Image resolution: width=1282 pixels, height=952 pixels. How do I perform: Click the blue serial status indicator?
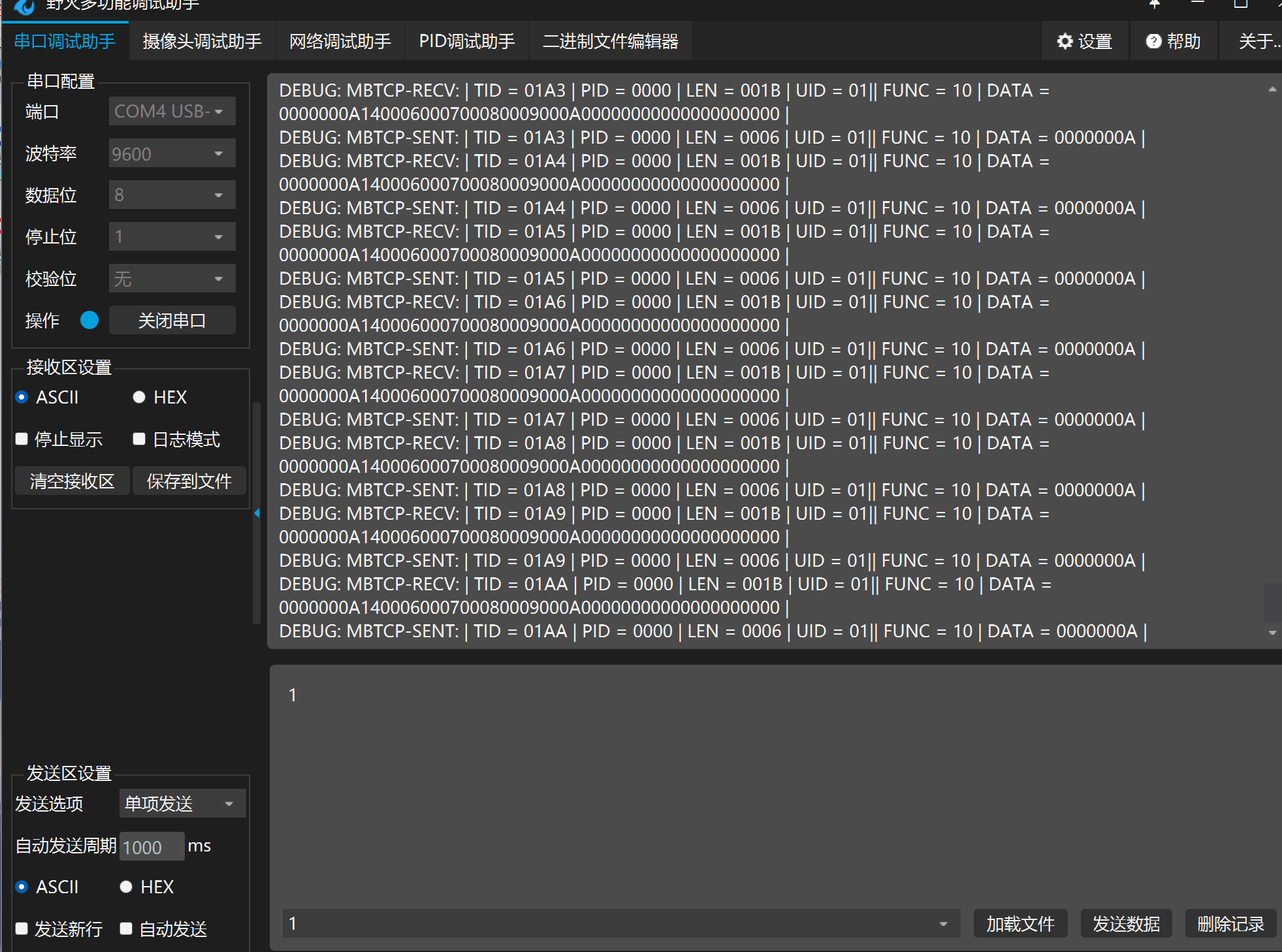pyautogui.click(x=89, y=320)
